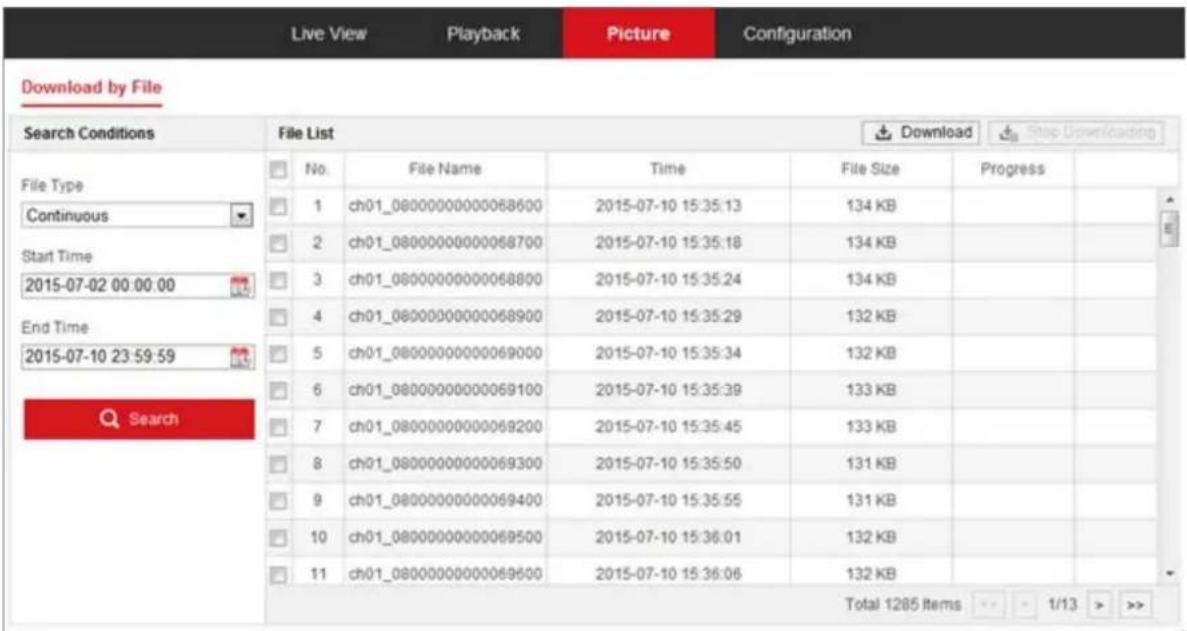Check the box for file No. 4
Screen dimensions: 1187x631
(279, 316)
